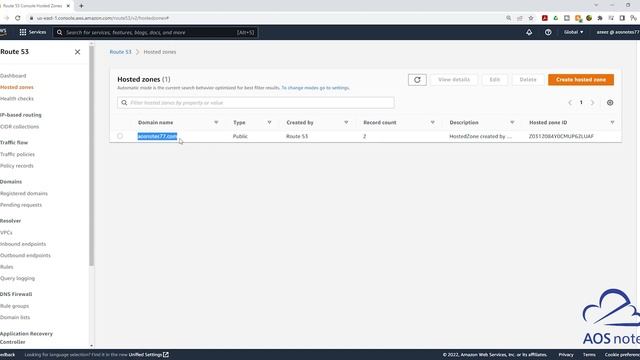Open the extensions puzzle icon
Viewport: 640px width, 360px height.
click(x=600, y=18)
